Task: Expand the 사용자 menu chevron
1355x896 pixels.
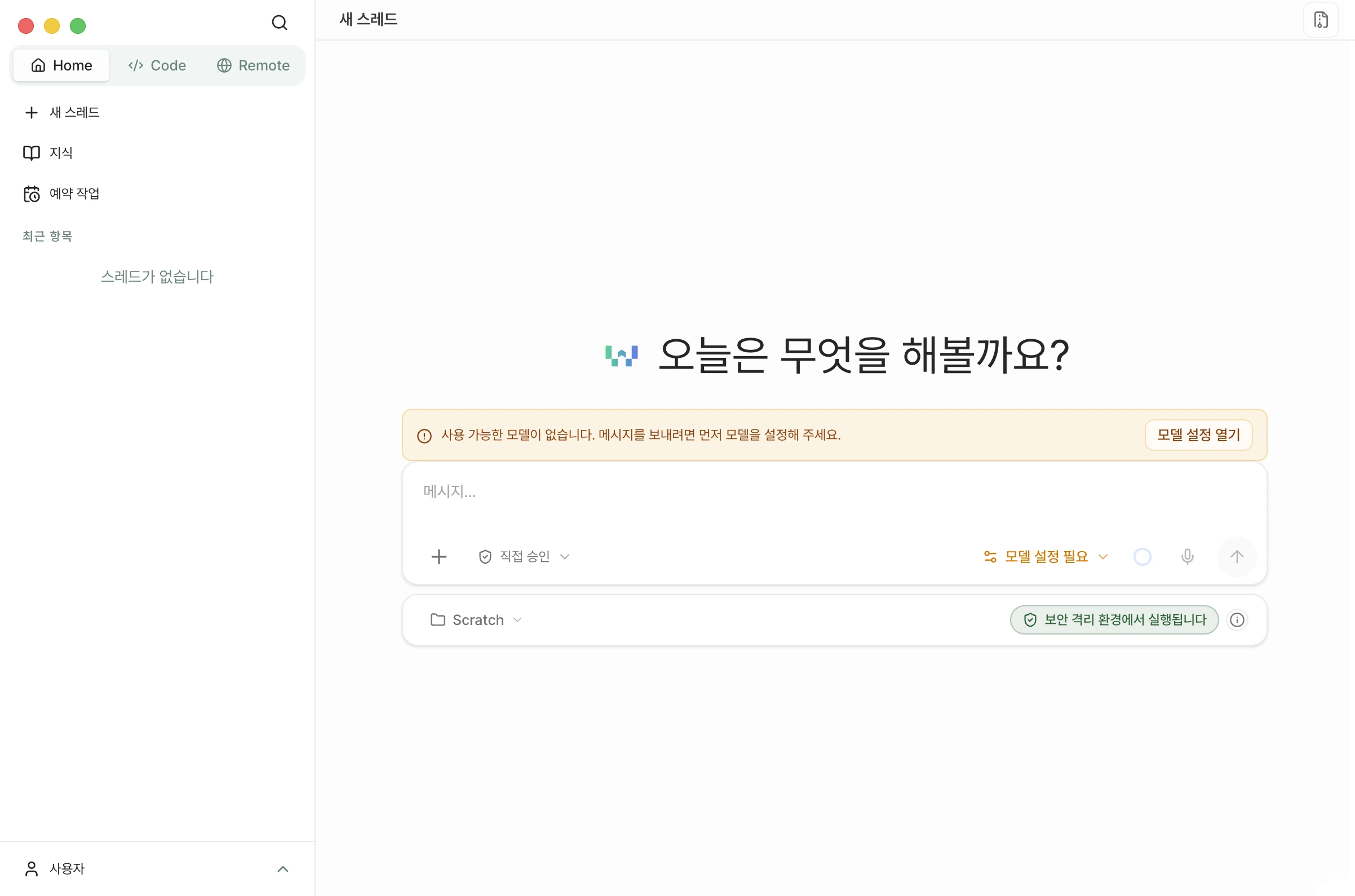Action: coord(283,869)
